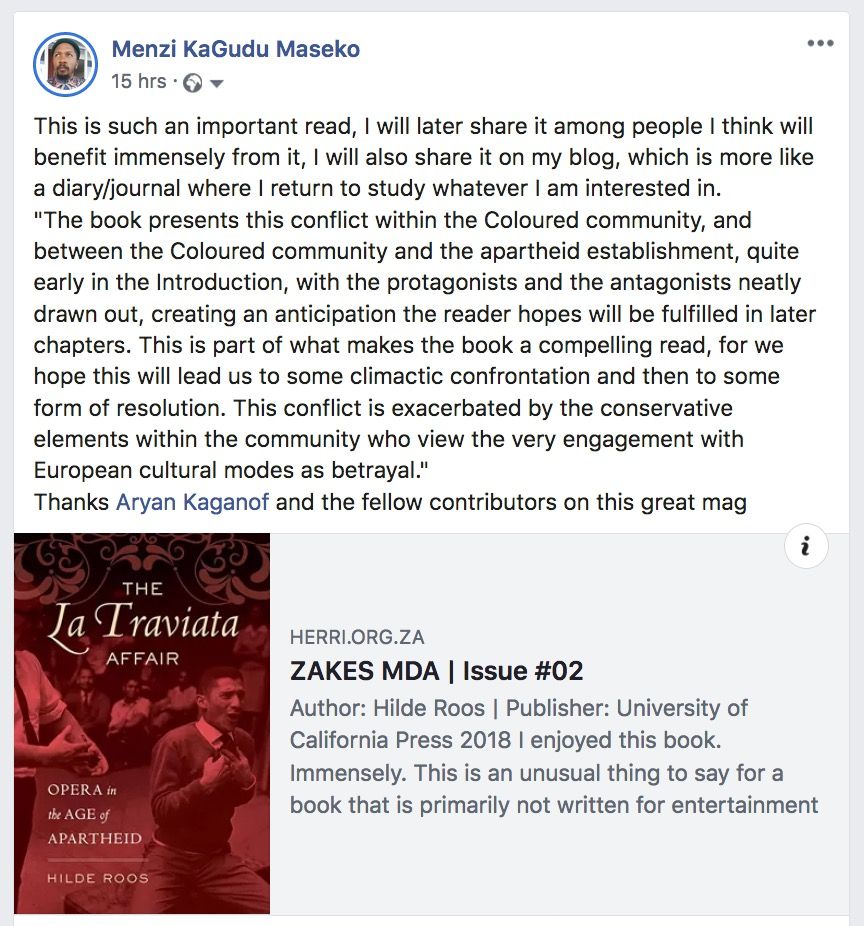Expand the audience dropdown arrow beside the globe

pyautogui.click(x=216, y=83)
